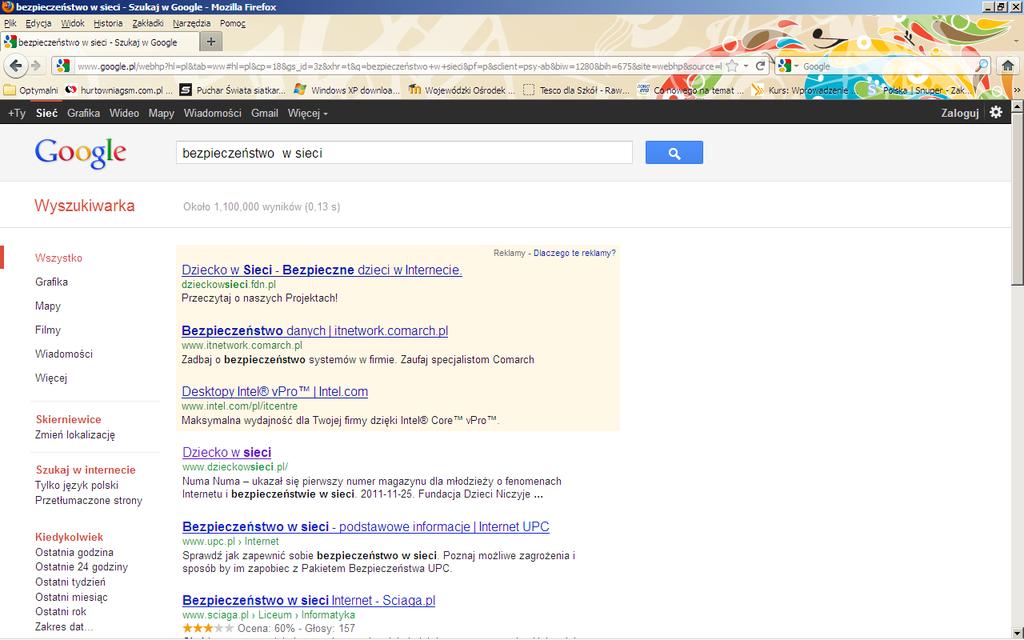1024x640 pixels.
Task: Click scrollbar up arrow
Action: click(x=1017, y=105)
